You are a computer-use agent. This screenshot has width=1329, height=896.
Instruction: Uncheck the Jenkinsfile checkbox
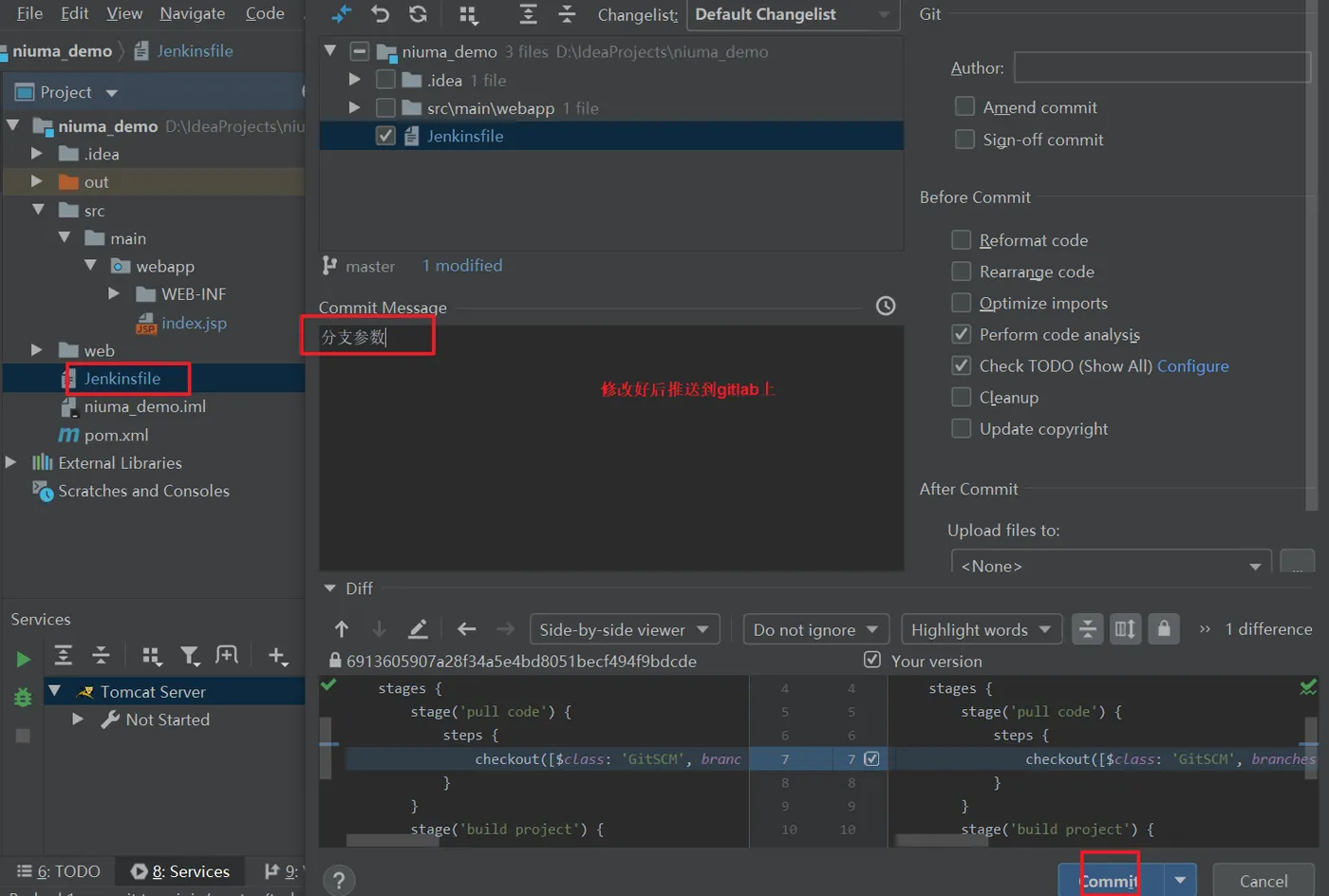385,136
